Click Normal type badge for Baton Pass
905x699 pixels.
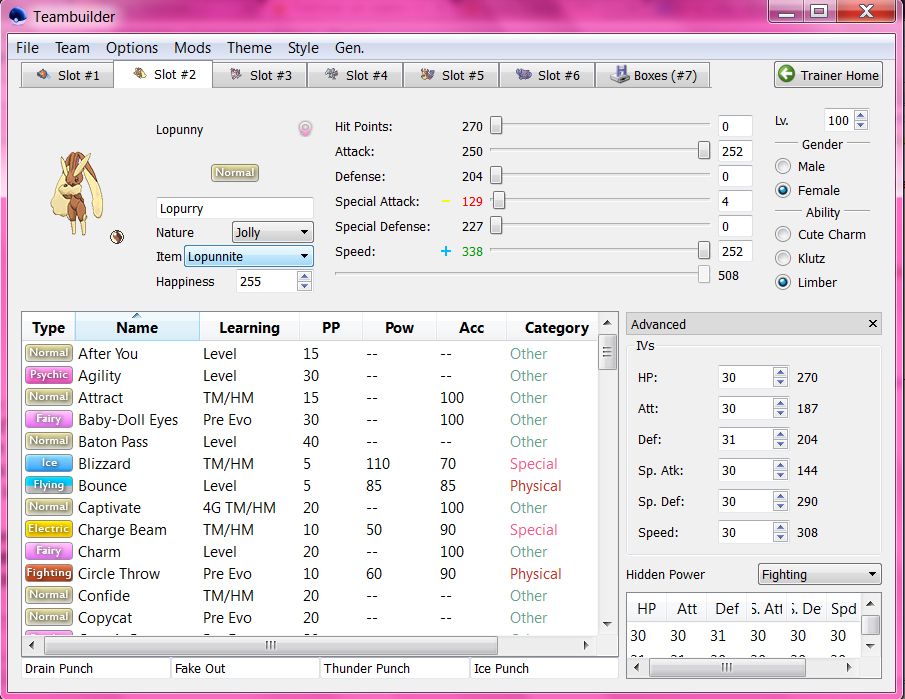[49, 441]
